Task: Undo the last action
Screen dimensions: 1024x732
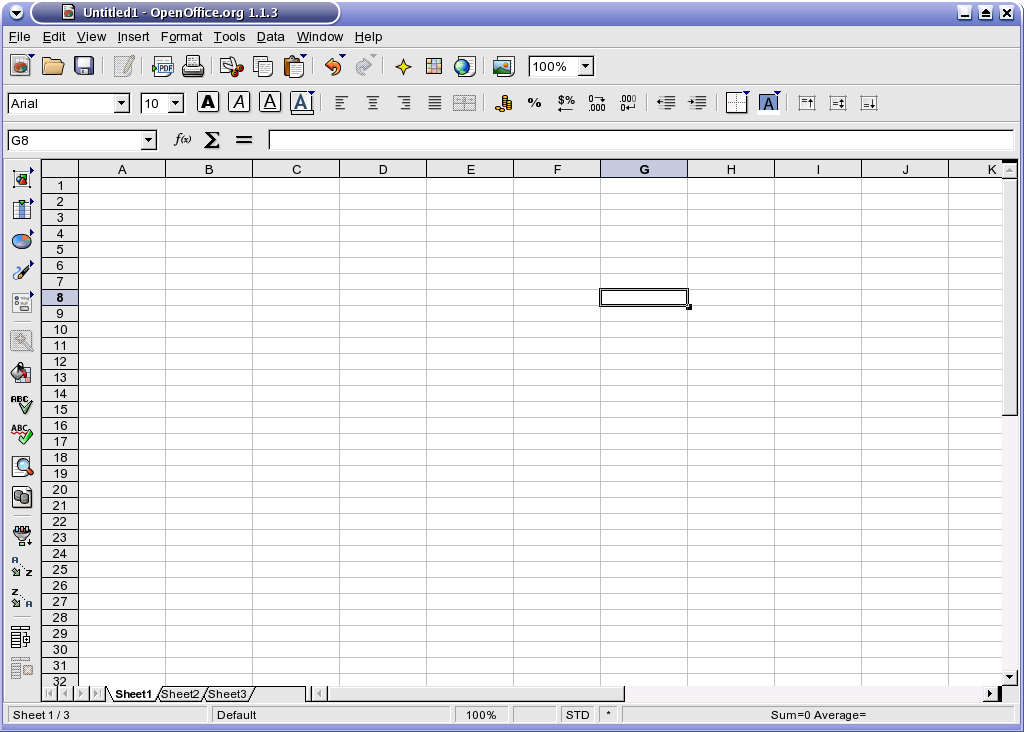Action: pos(334,66)
